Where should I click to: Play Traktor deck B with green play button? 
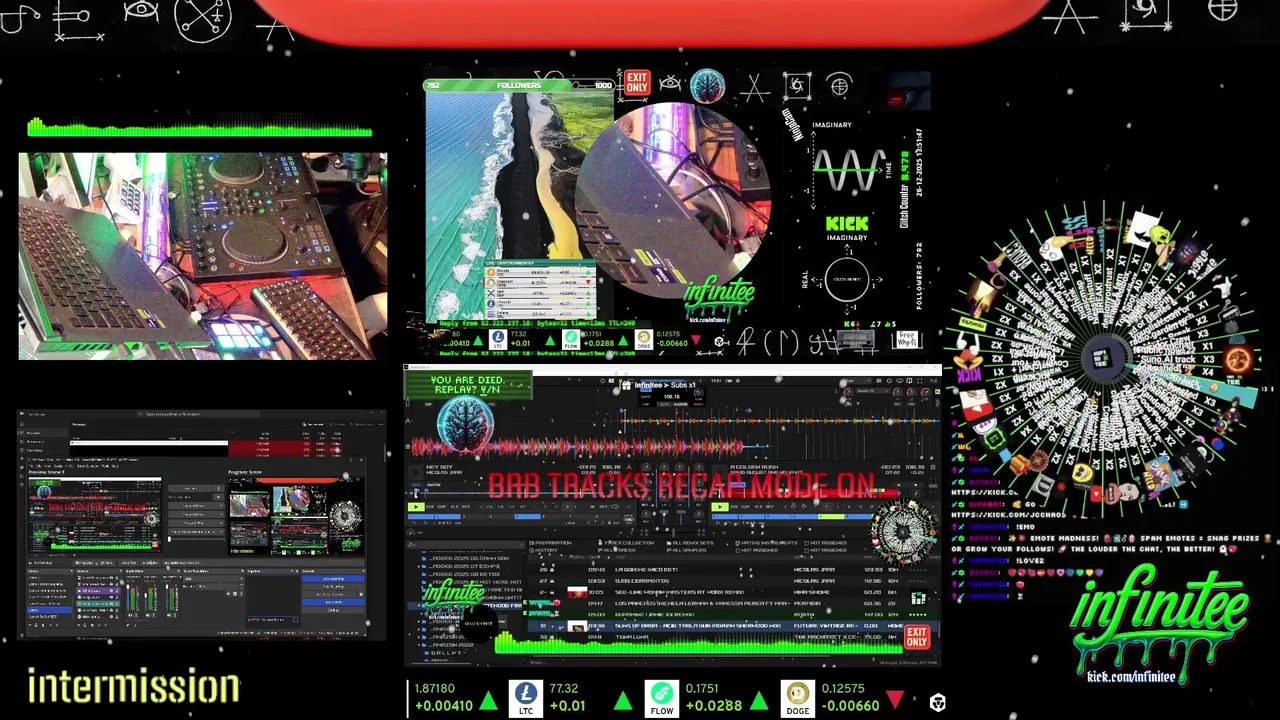[720, 507]
